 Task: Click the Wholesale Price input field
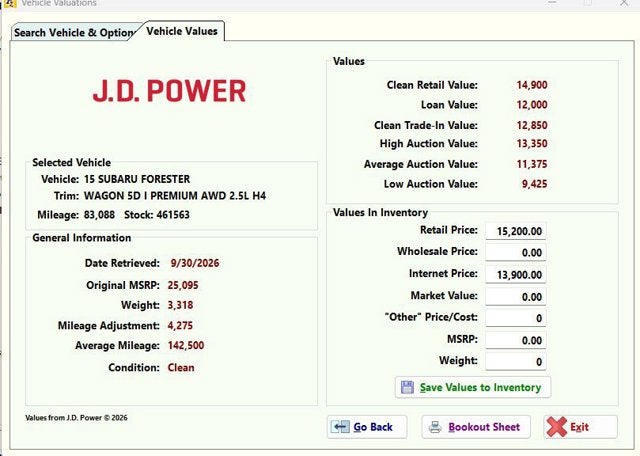pos(516,253)
